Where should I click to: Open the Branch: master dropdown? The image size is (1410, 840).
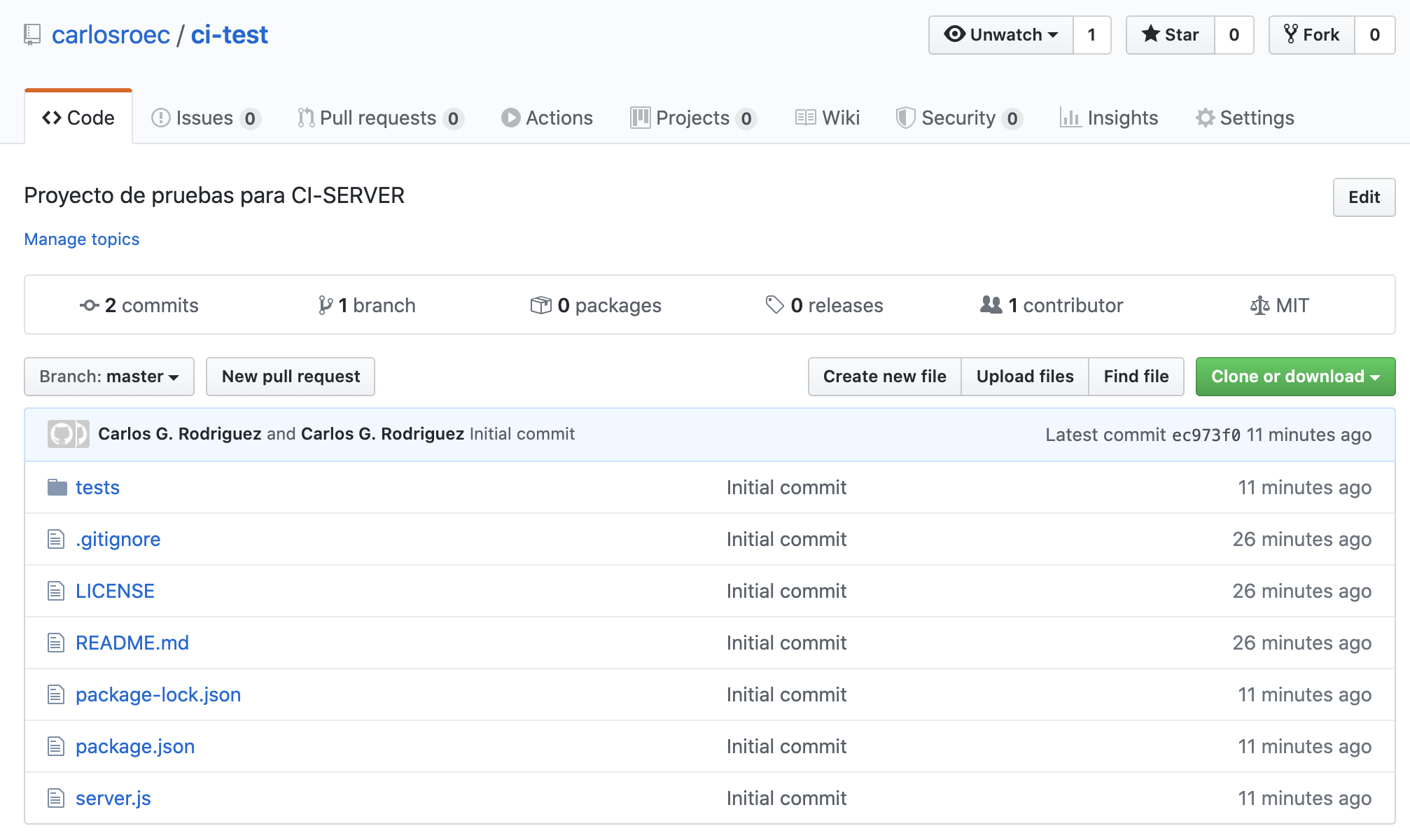[x=109, y=377]
